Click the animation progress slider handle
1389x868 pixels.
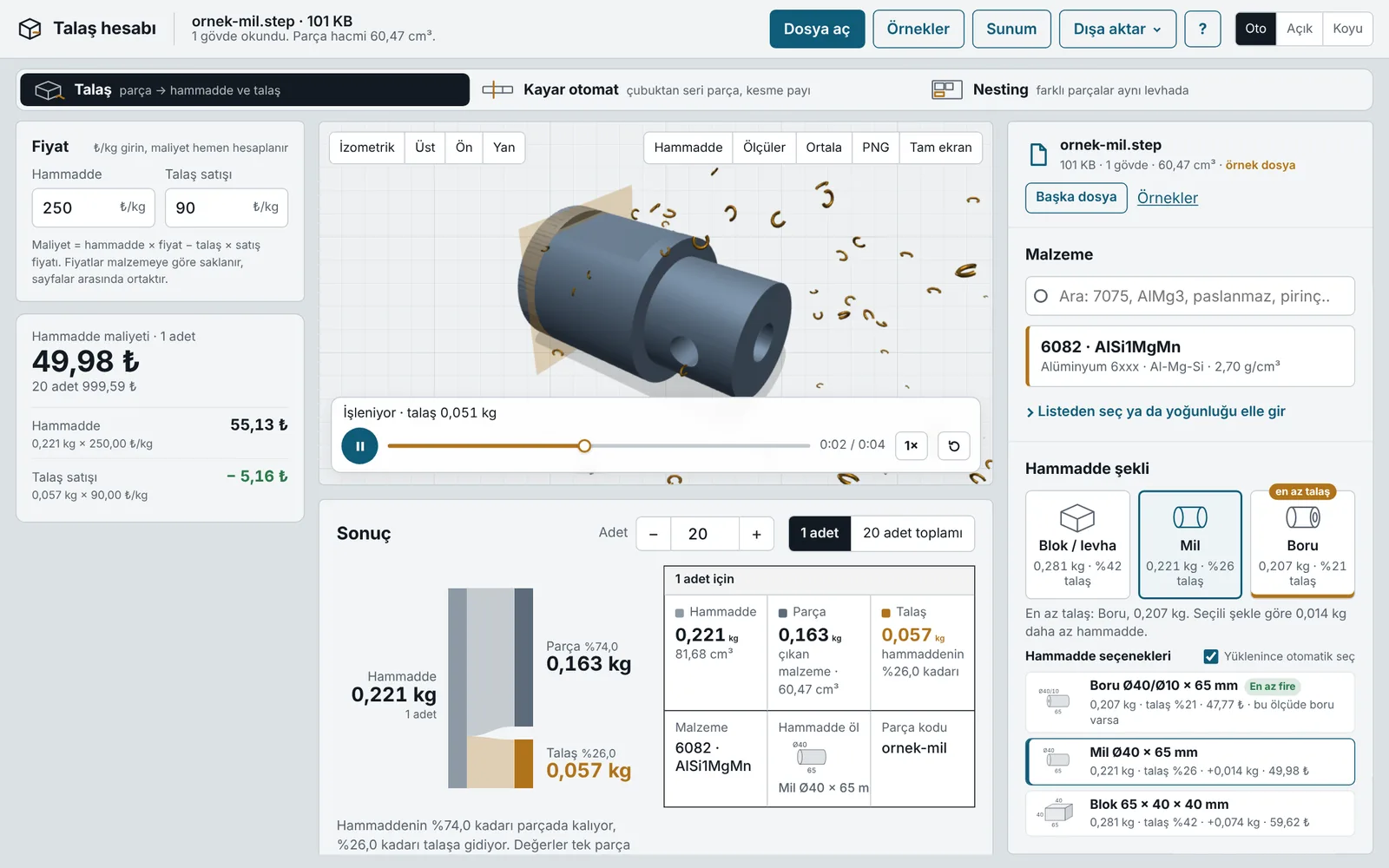point(584,446)
